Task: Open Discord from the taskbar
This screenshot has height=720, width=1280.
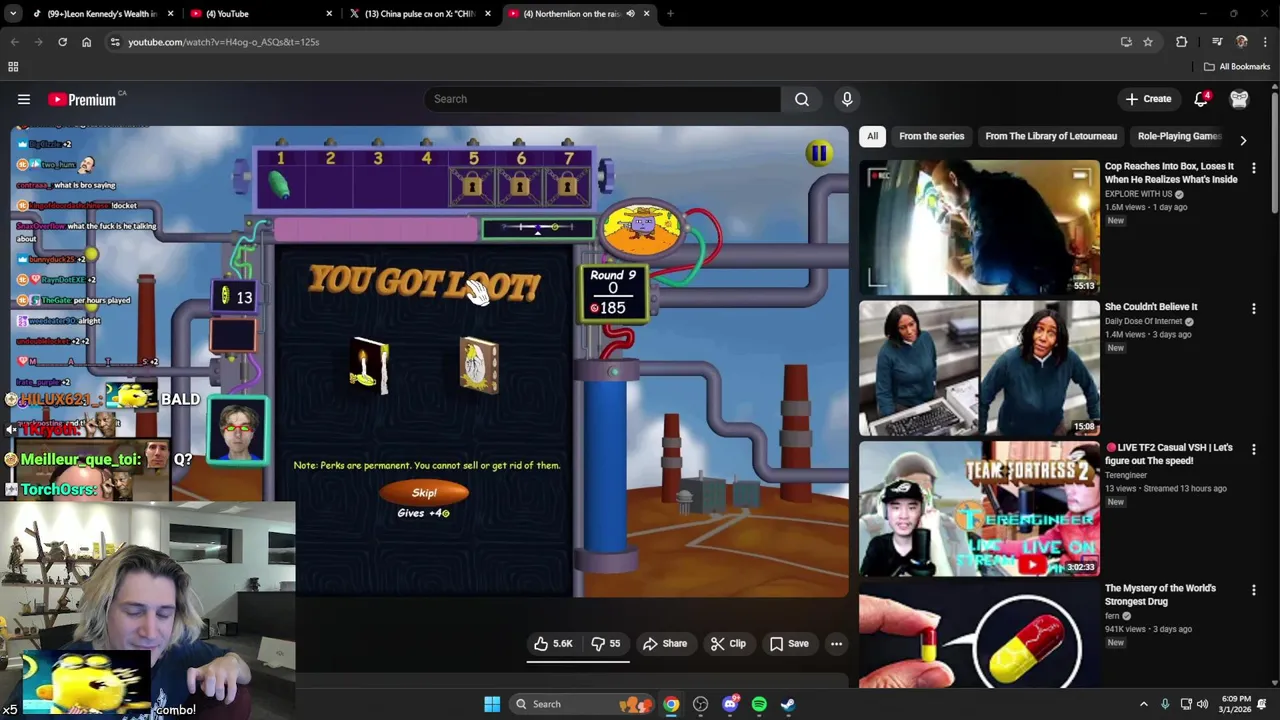Action: 730,704
